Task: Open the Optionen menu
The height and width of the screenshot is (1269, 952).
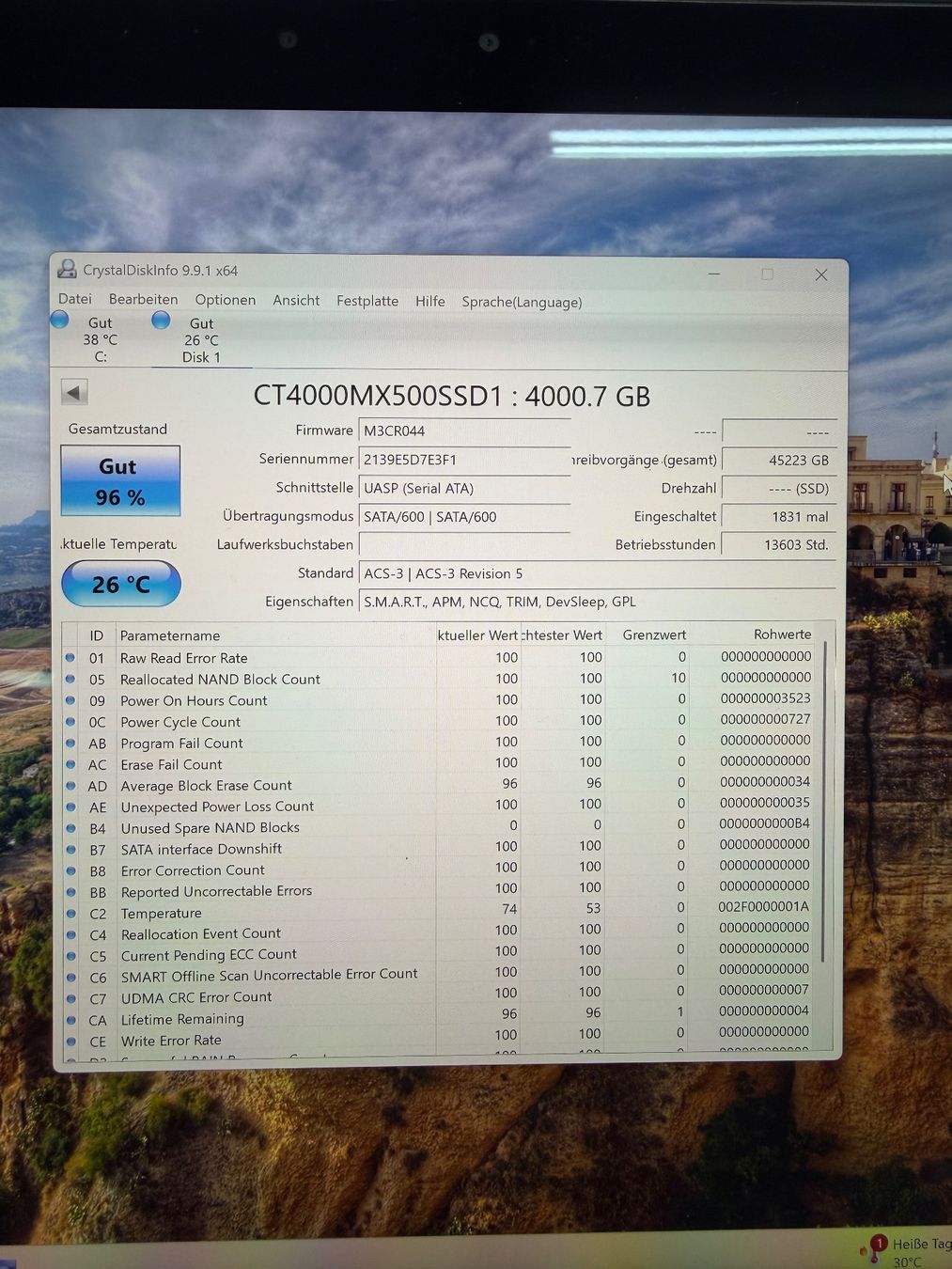Action: (225, 300)
